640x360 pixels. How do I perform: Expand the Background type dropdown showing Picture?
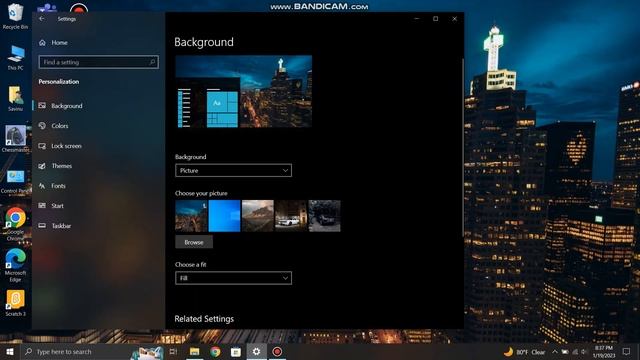coord(233,171)
